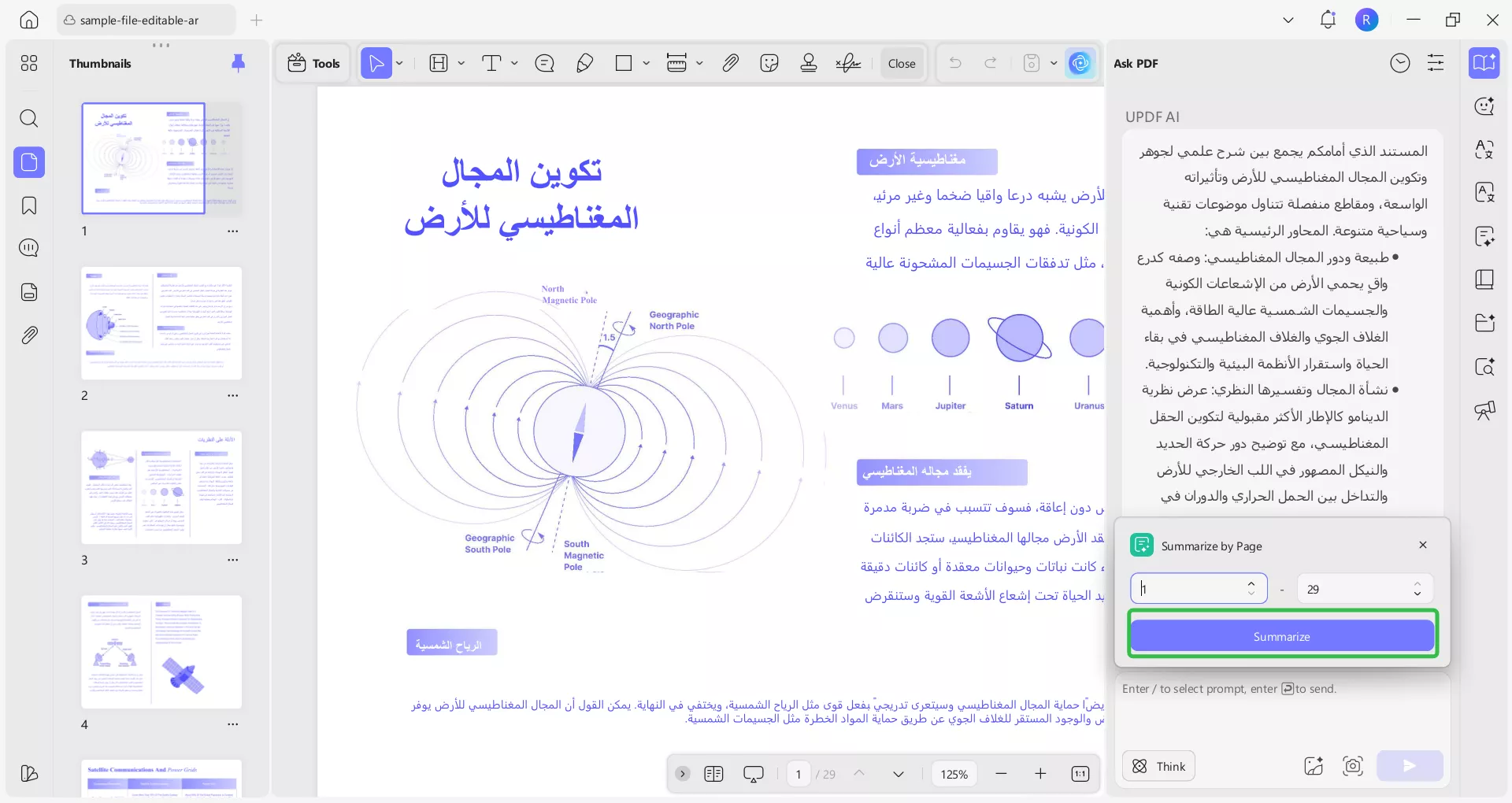Screen dimensions: 1512x803
Task: Click the start page stepper arrows
Action: (x=1251, y=588)
